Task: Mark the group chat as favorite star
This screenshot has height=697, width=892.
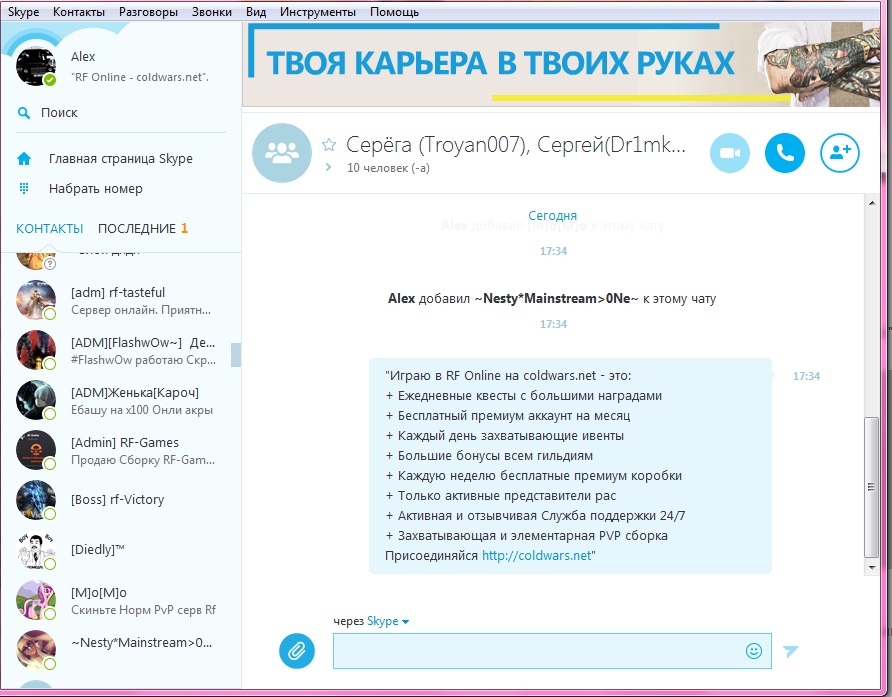Action: [329, 145]
